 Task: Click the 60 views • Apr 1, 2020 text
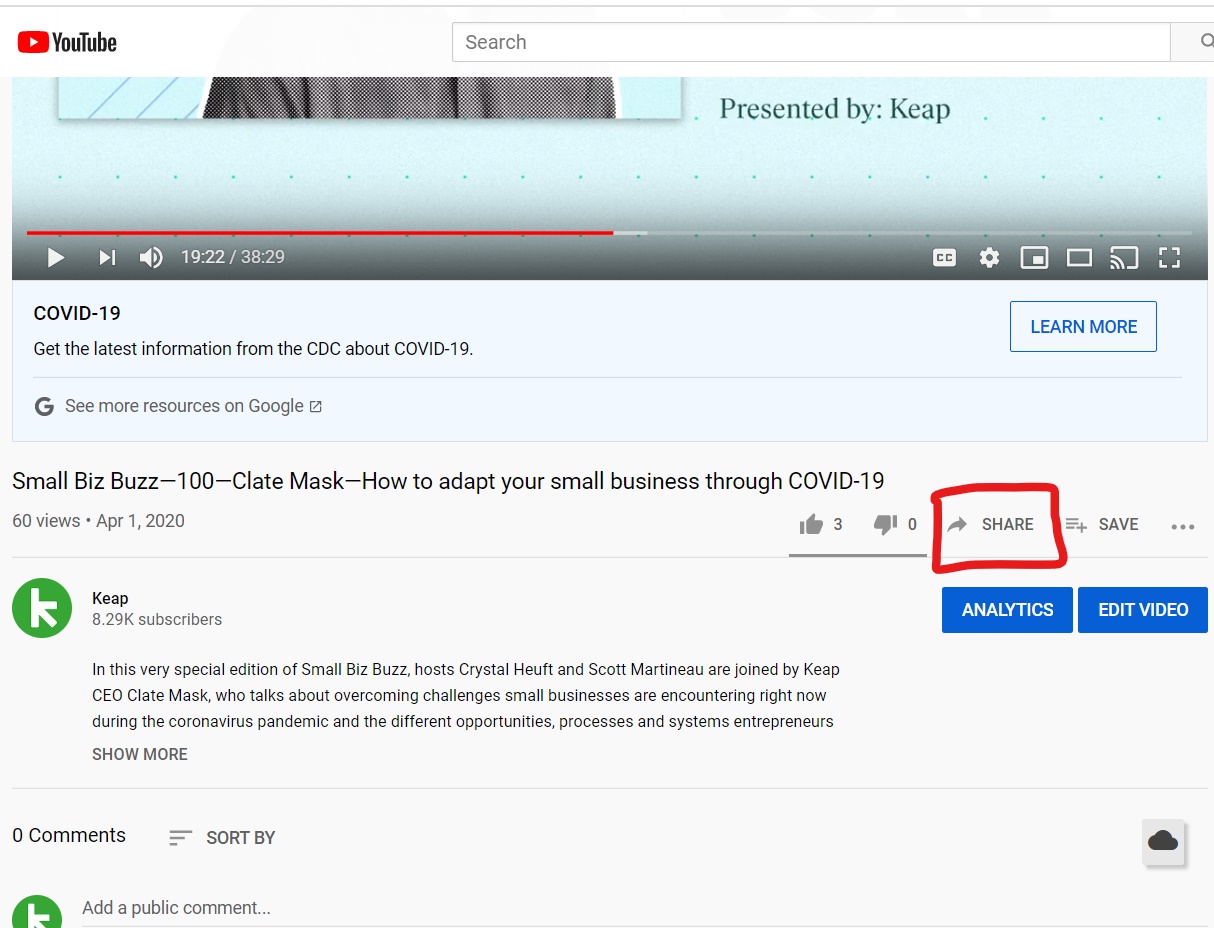(x=98, y=521)
